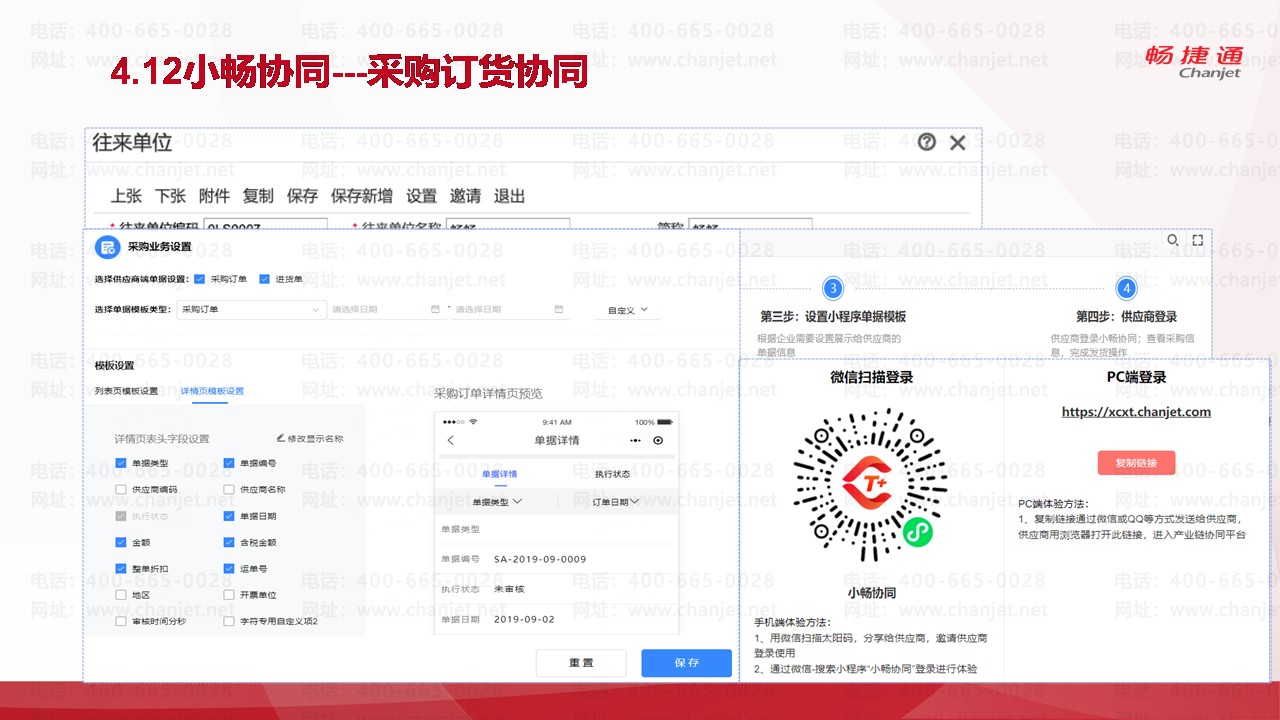1280x720 pixels.
Task: Click the red 复制链接 button
Action: [1136, 463]
